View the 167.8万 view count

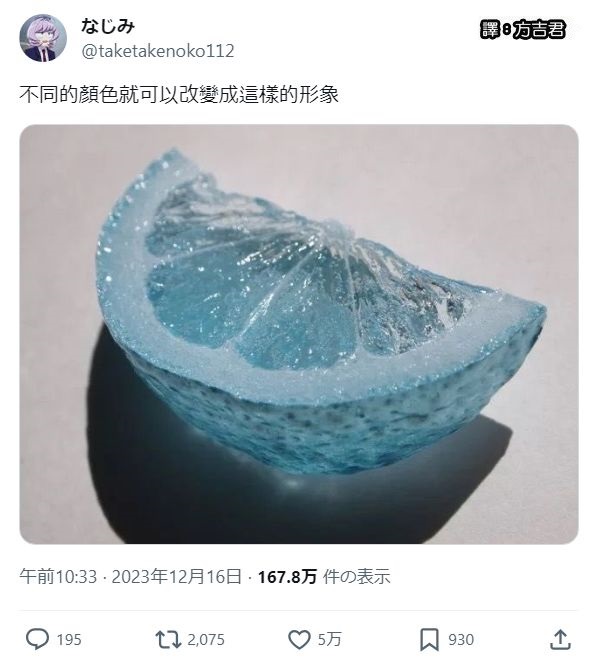click(288, 577)
